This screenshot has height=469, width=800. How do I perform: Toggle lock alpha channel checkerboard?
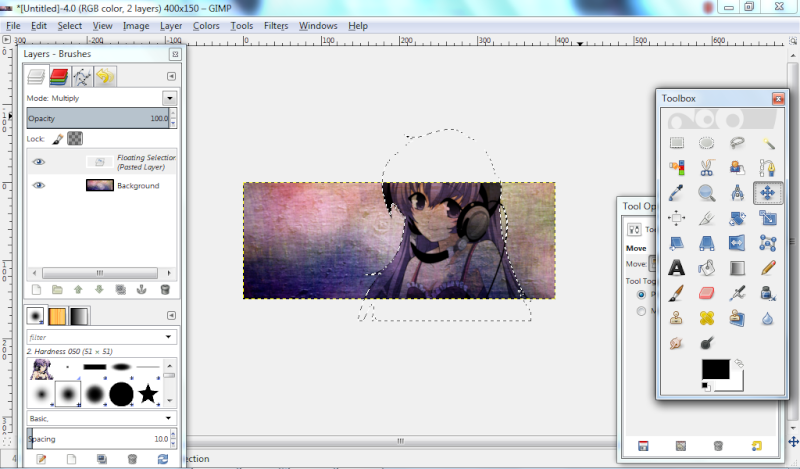coord(75,138)
